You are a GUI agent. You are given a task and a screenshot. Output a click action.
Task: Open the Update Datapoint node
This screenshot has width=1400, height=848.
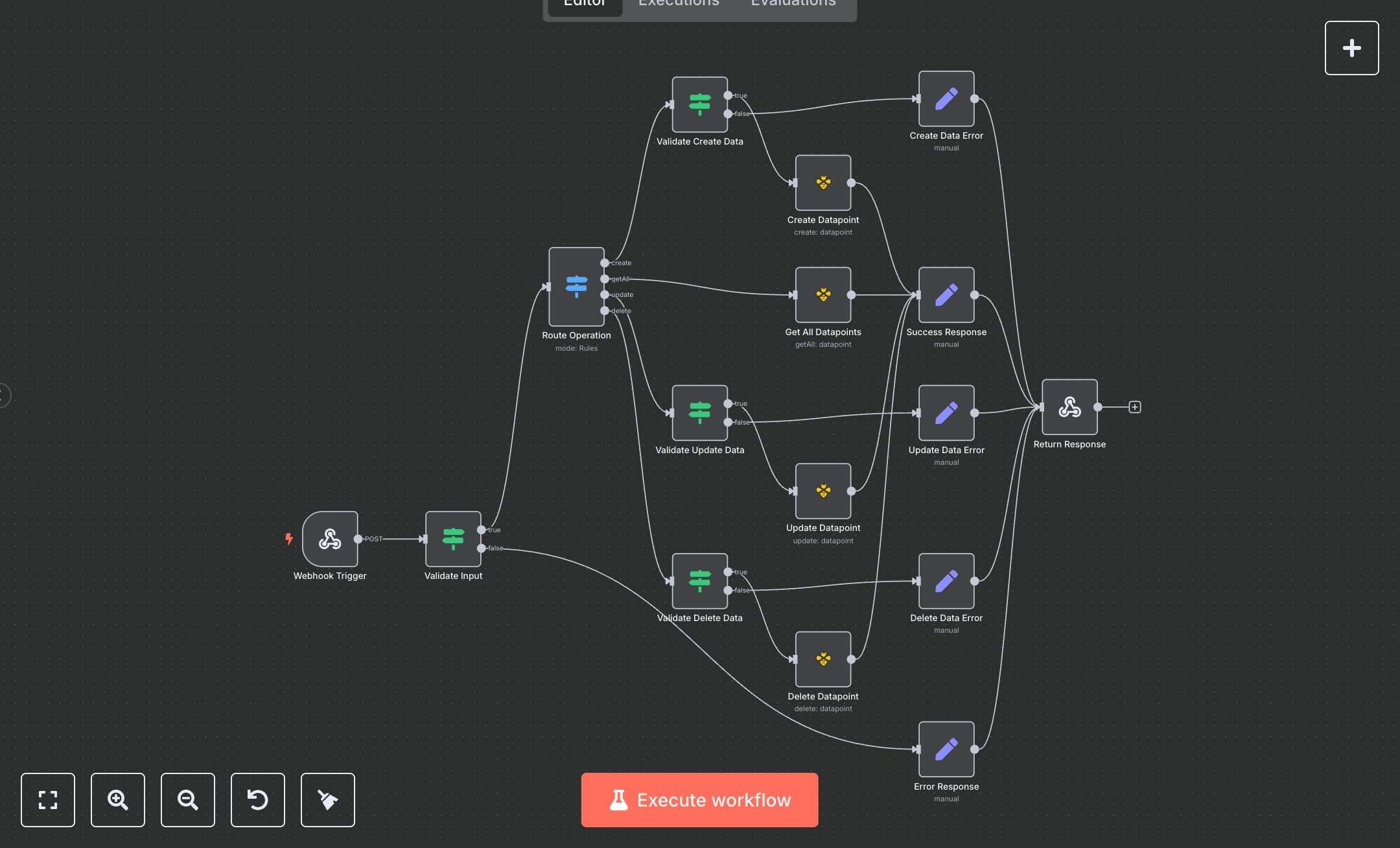[x=822, y=491]
